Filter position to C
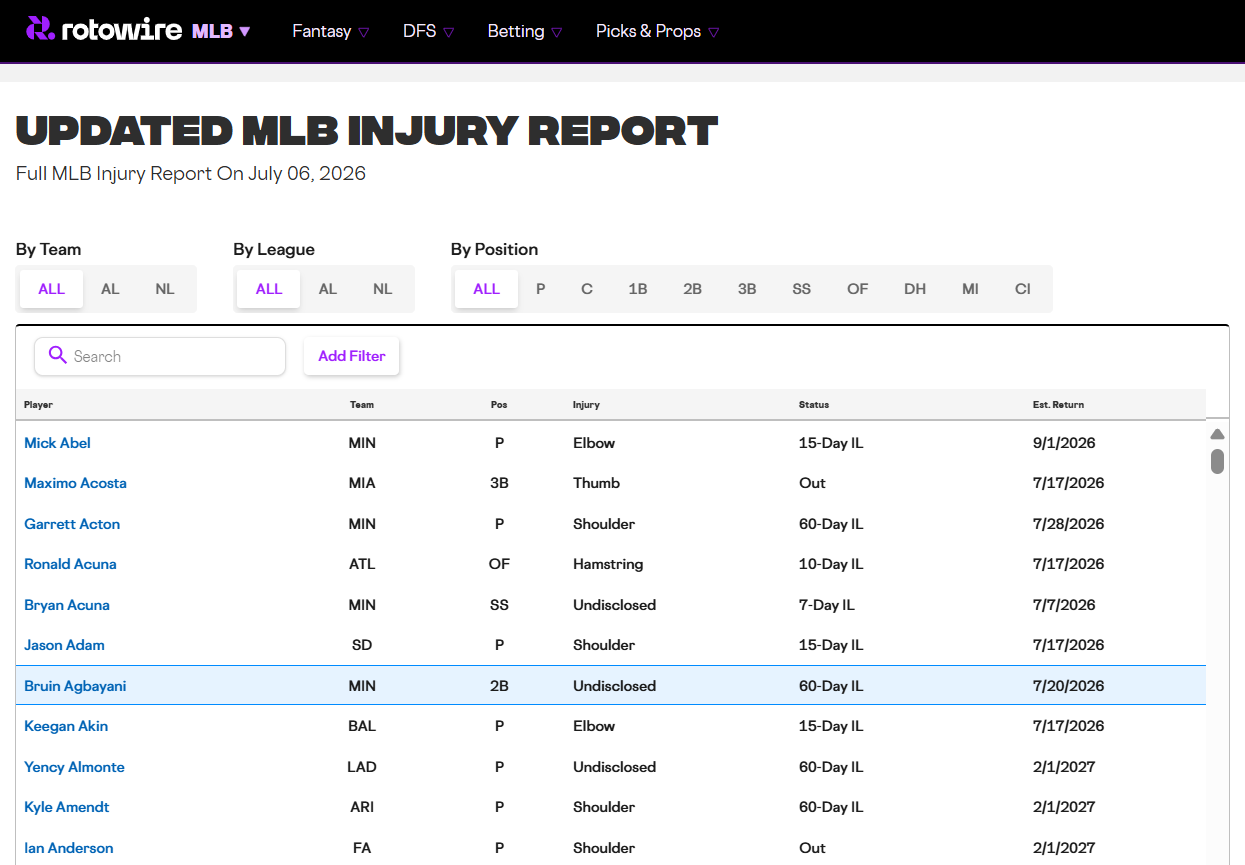Image resolution: width=1245 pixels, height=865 pixels. pos(587,289)
